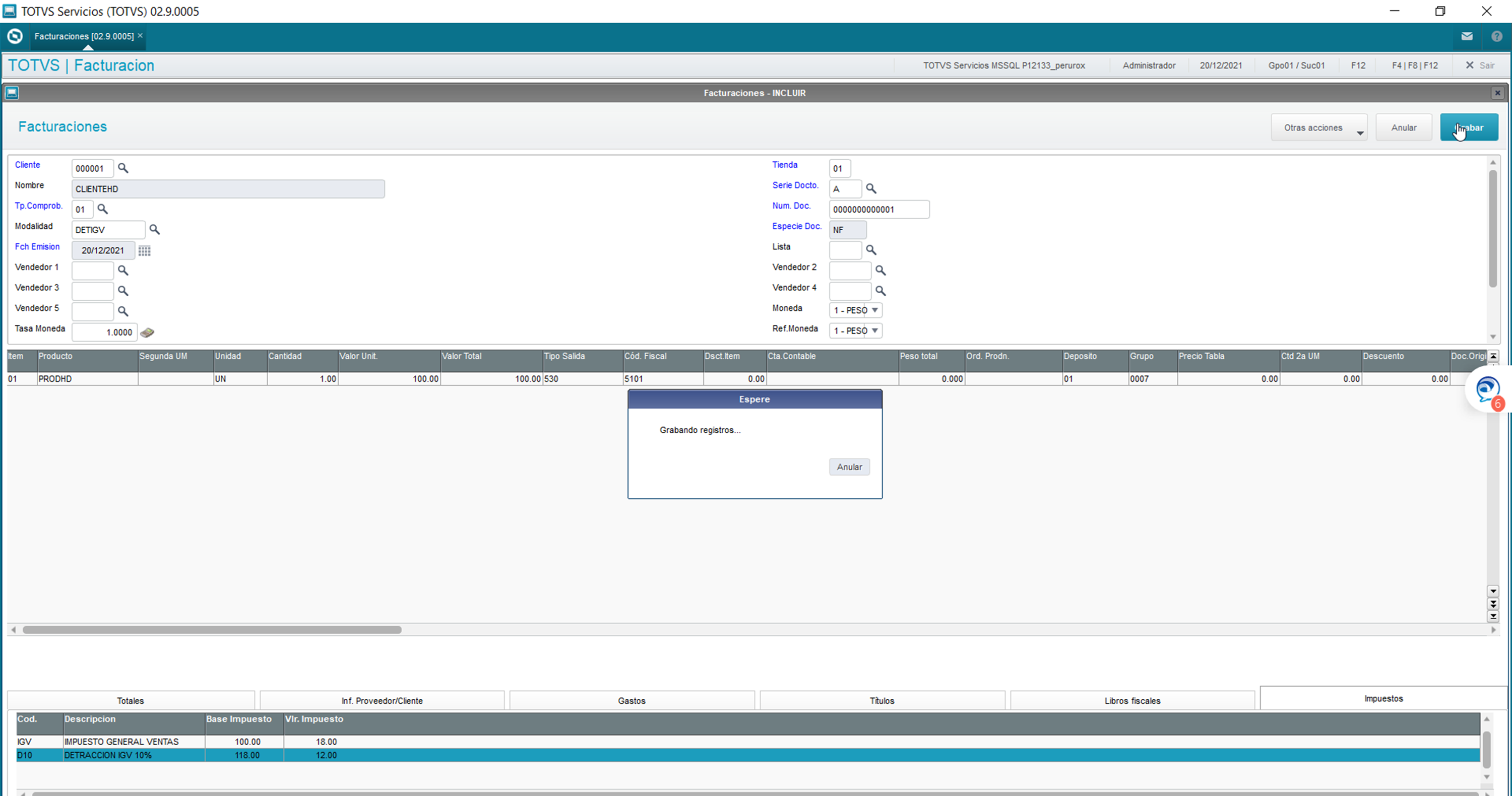Open the Fch Emision calendar picker
Screen dimensions: 1512x796
[144, 250]
